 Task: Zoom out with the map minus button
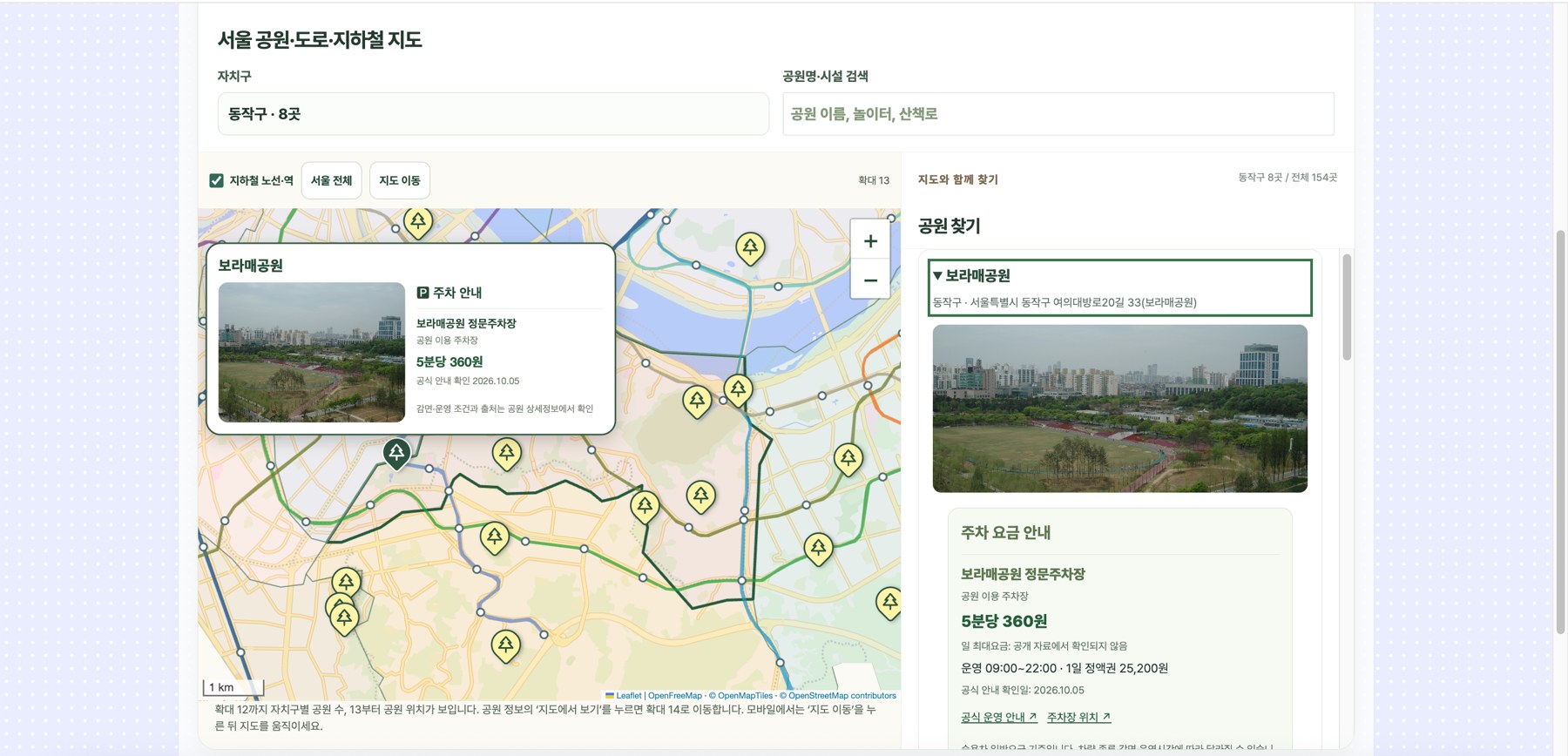click(870, 280)
